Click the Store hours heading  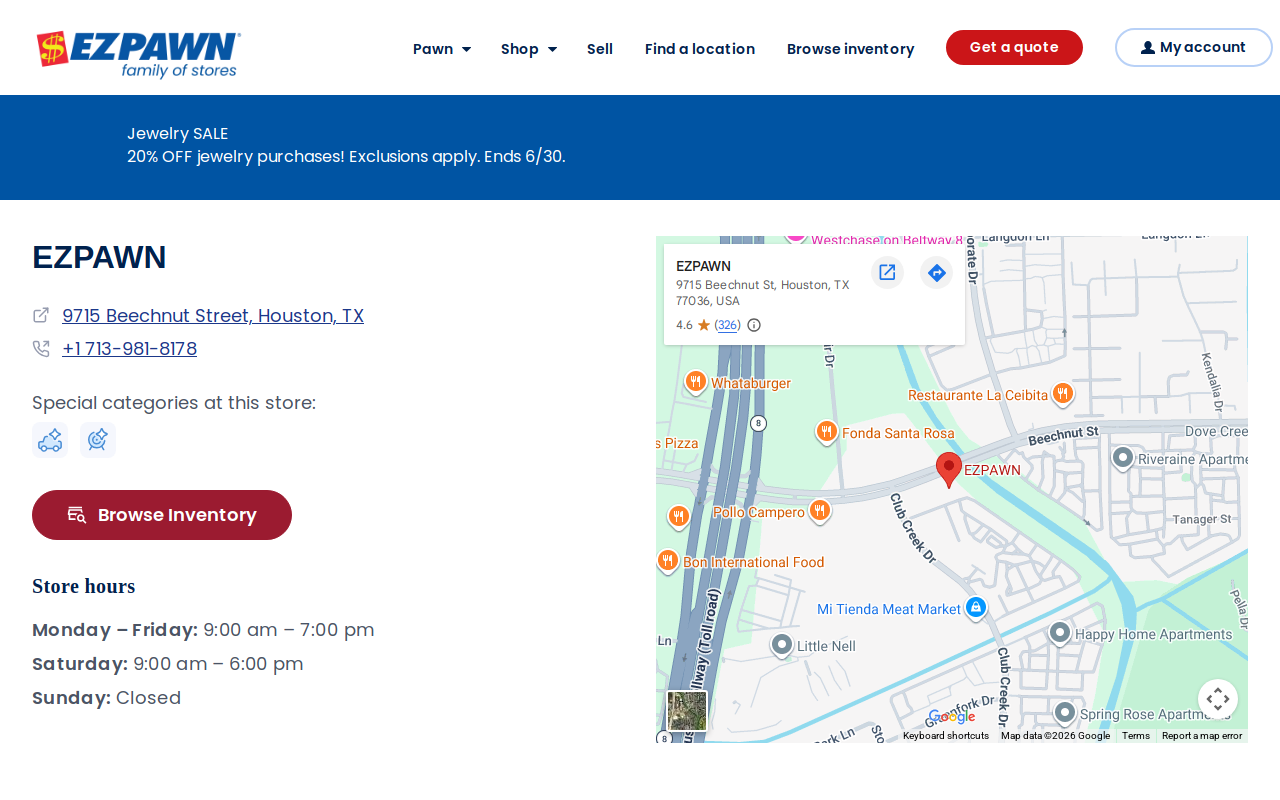pos(84,586)
